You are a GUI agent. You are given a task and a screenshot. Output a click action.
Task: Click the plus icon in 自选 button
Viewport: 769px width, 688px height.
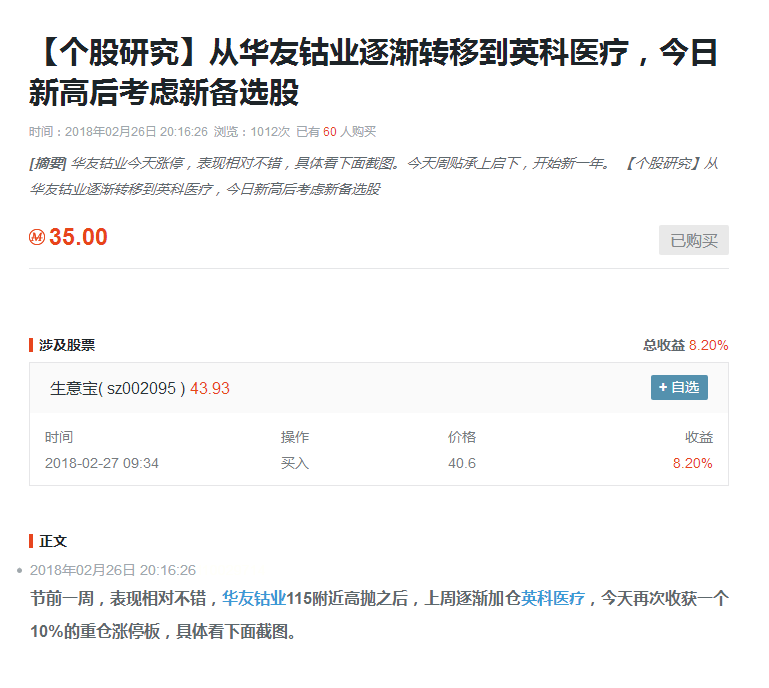(x=663, y=388)
